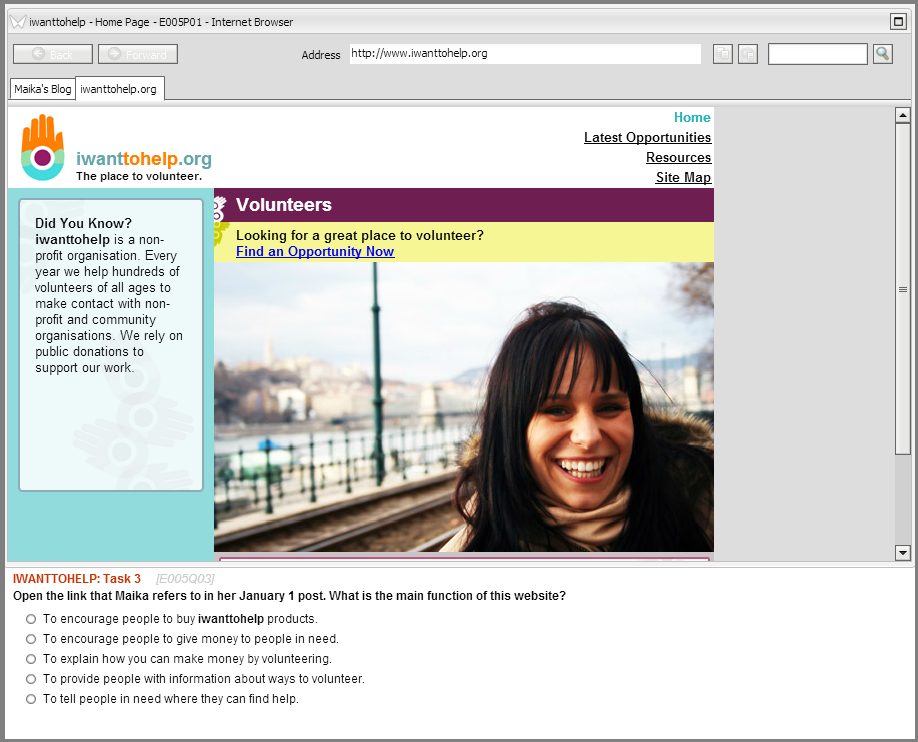
Task: Select the iwanttohelp.org tab
Action: [119, 89]
